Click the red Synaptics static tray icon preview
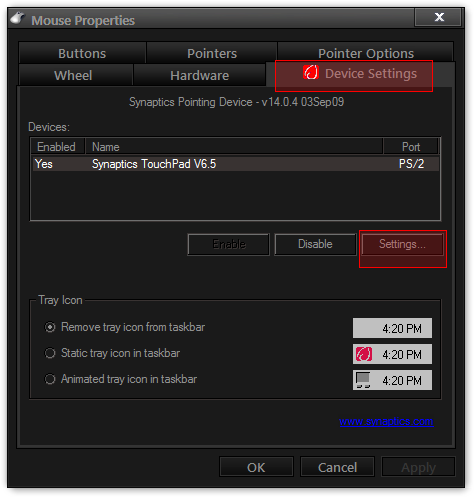This screenshot has width=474, height=497. click(x=364, y=354)
